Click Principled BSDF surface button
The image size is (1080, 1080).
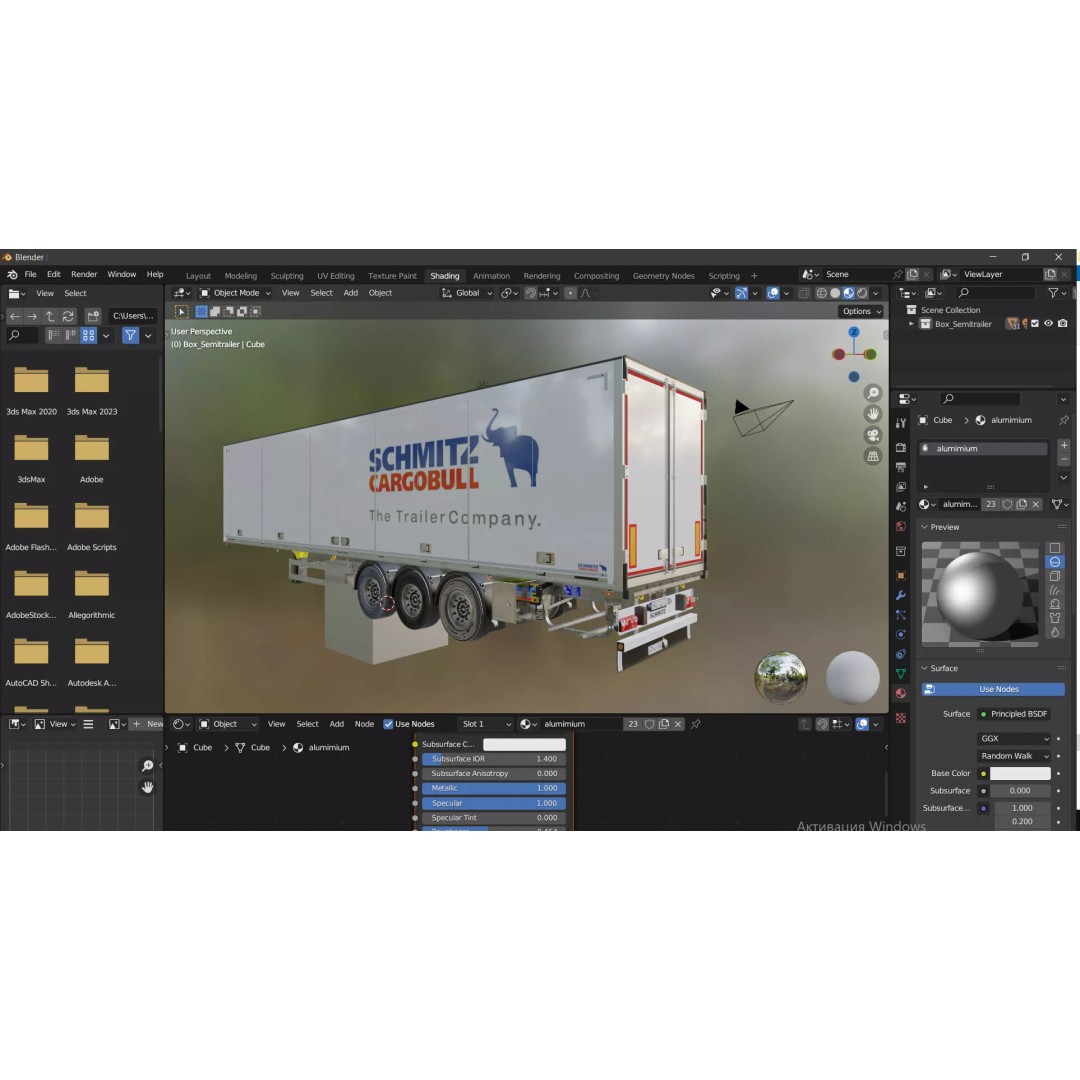pyautogui.click(x=1014, y=714)
